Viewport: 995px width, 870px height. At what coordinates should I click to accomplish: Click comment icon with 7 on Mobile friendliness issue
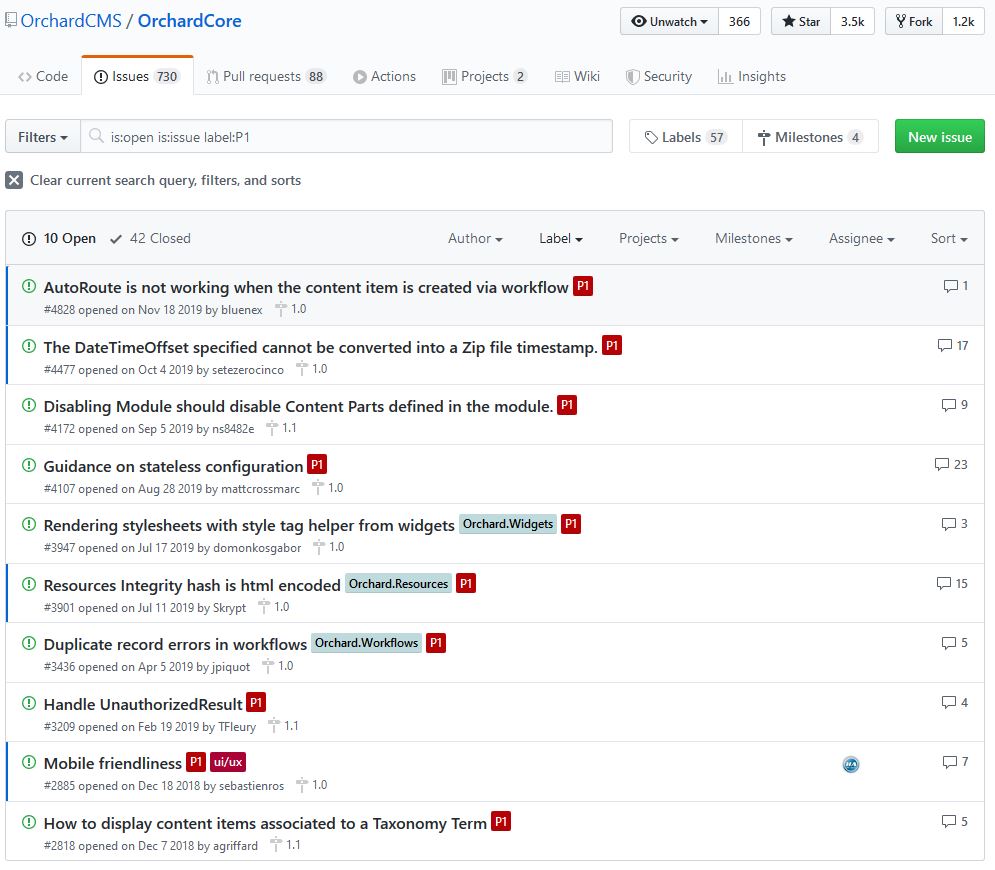tap(950, 761)
